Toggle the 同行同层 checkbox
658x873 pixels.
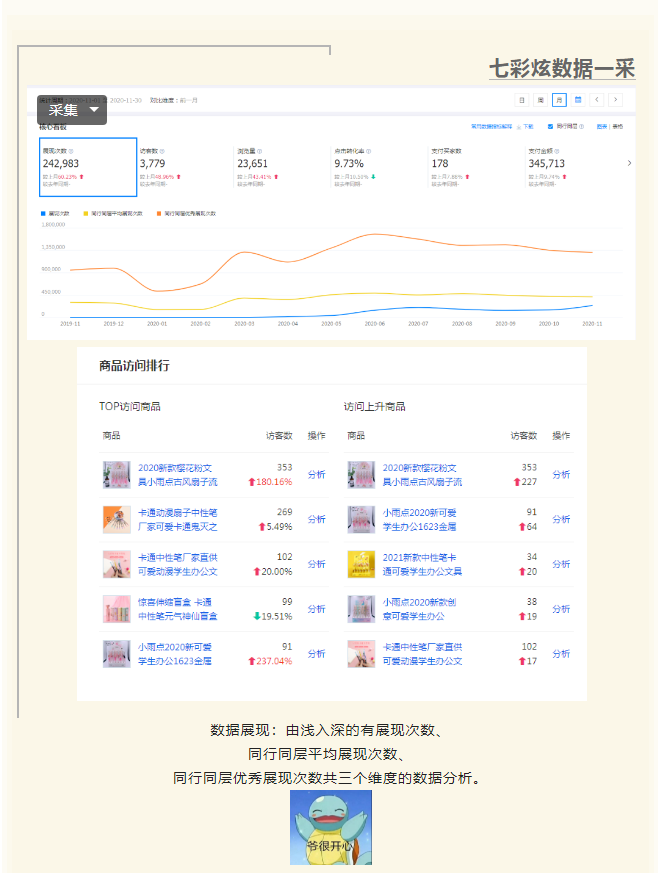(x=550, y=127)
